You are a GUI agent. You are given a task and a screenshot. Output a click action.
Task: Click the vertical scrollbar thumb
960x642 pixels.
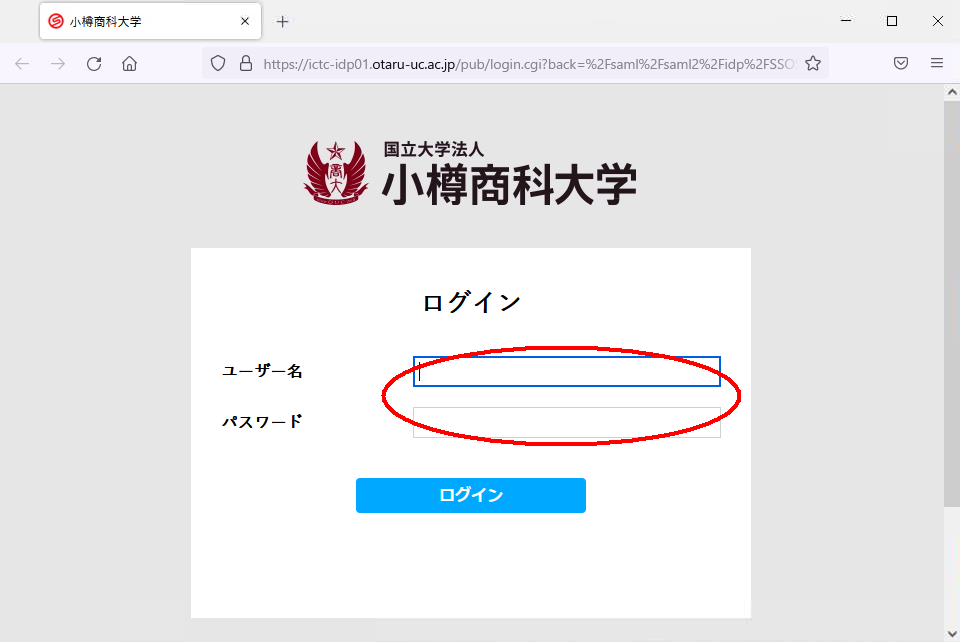click(x=951, y=304)
